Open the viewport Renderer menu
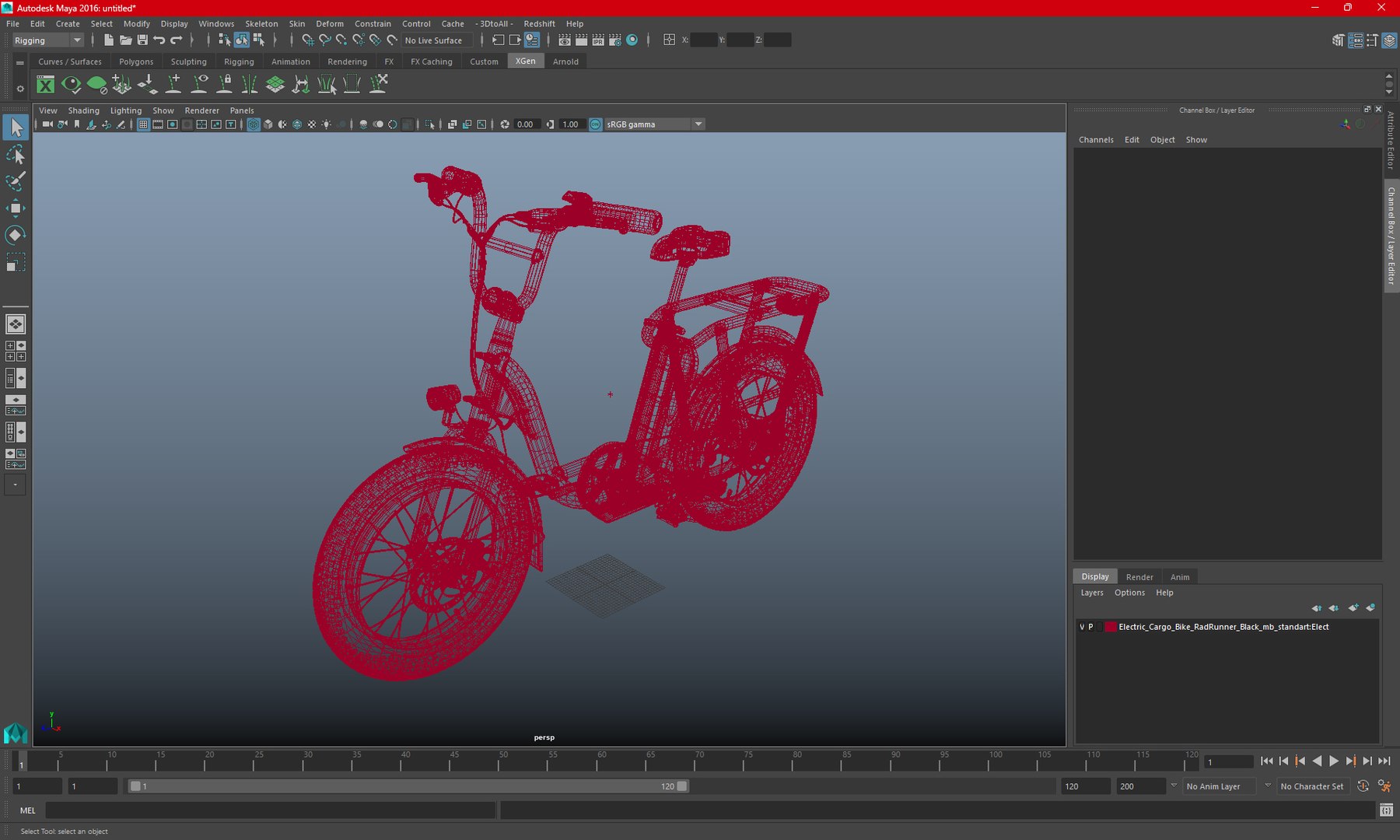This screenshot has width=1400, height=840. pos(202,110)
